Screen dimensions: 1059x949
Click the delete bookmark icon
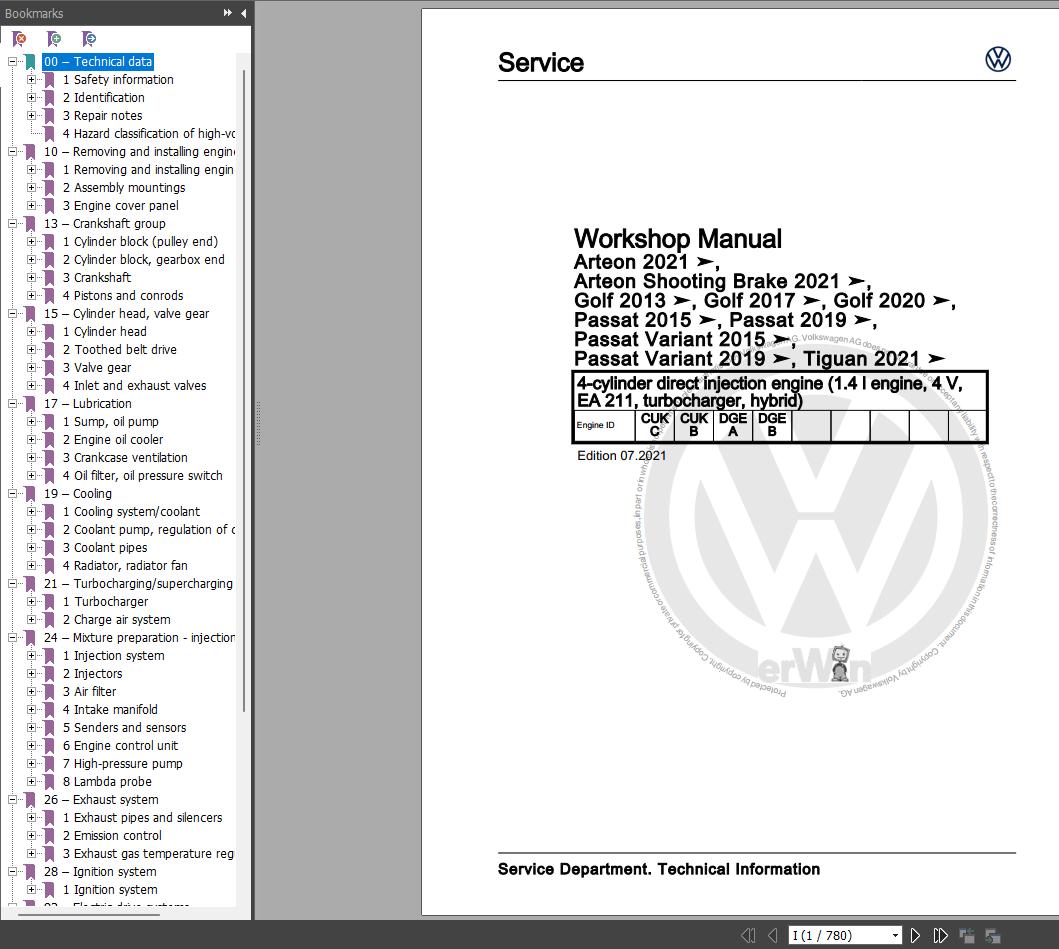pos(20,39)
